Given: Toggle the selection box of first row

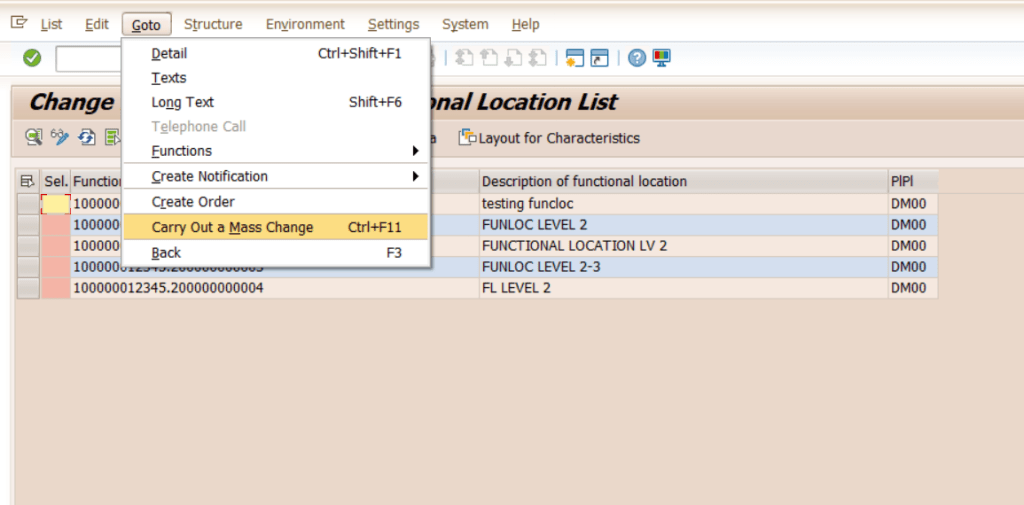Looking at the screenshot, I should coord(56,204).
